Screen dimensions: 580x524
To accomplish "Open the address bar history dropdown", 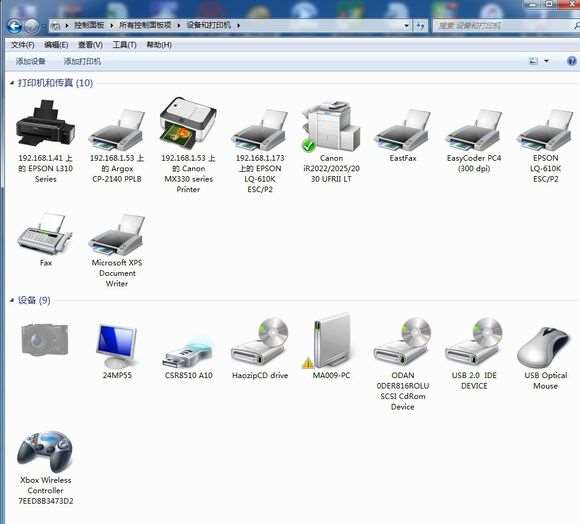I will coord(407,26).
